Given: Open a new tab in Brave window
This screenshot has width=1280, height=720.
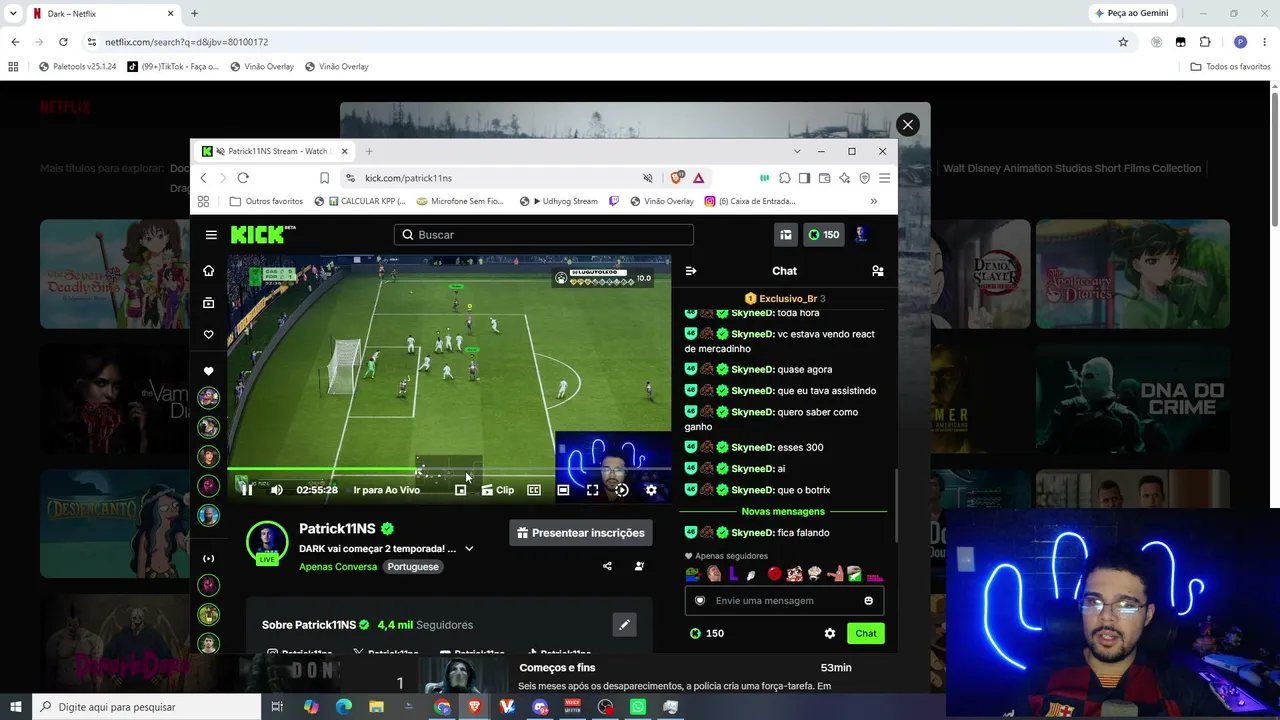Looking at the screenshot, I should pyautogui.click(x=369, y=151).
